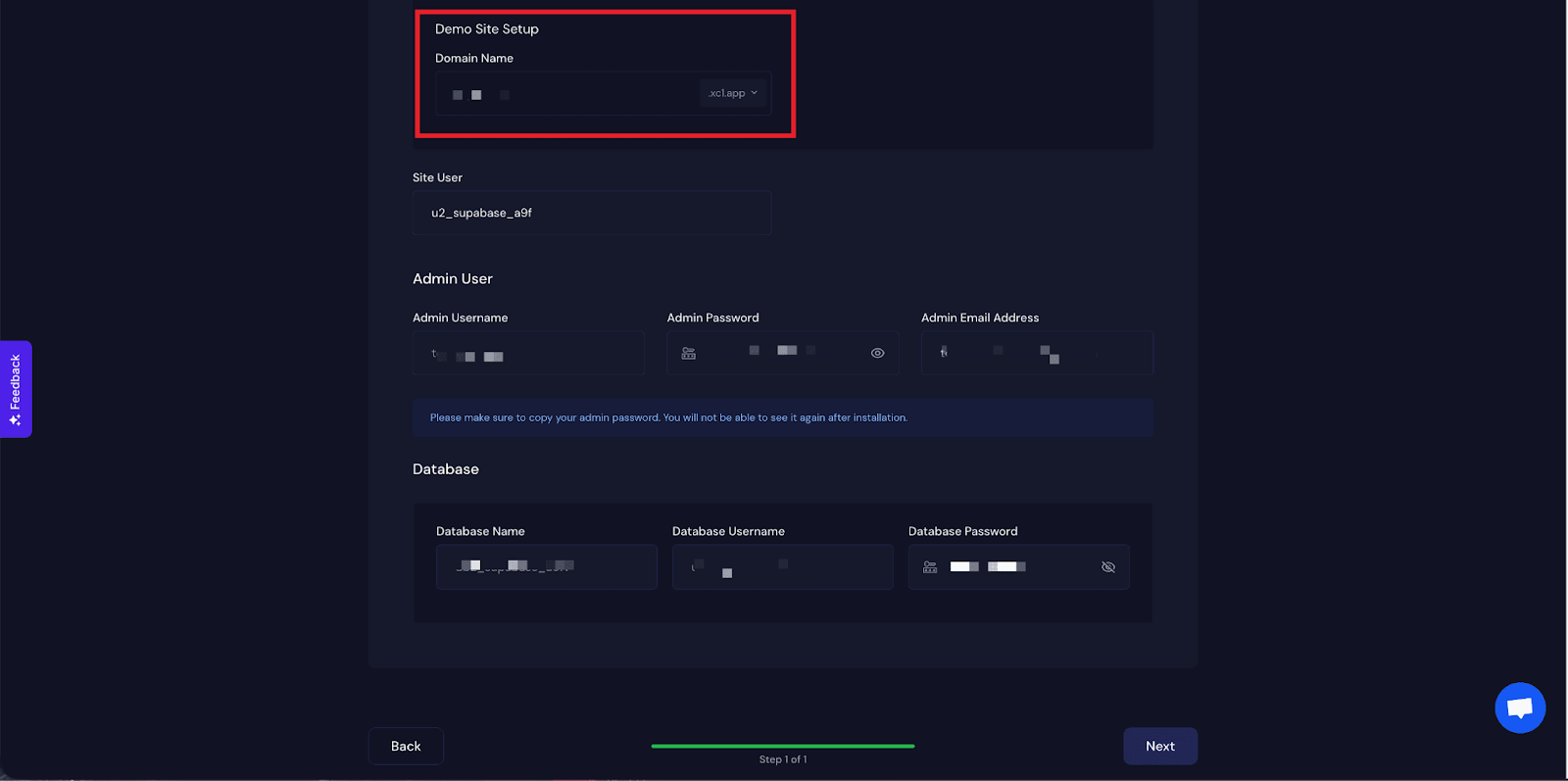Screen dimensions: 1568x781
Task: Click the green step progress bar
Action: [x=782, y=746]
